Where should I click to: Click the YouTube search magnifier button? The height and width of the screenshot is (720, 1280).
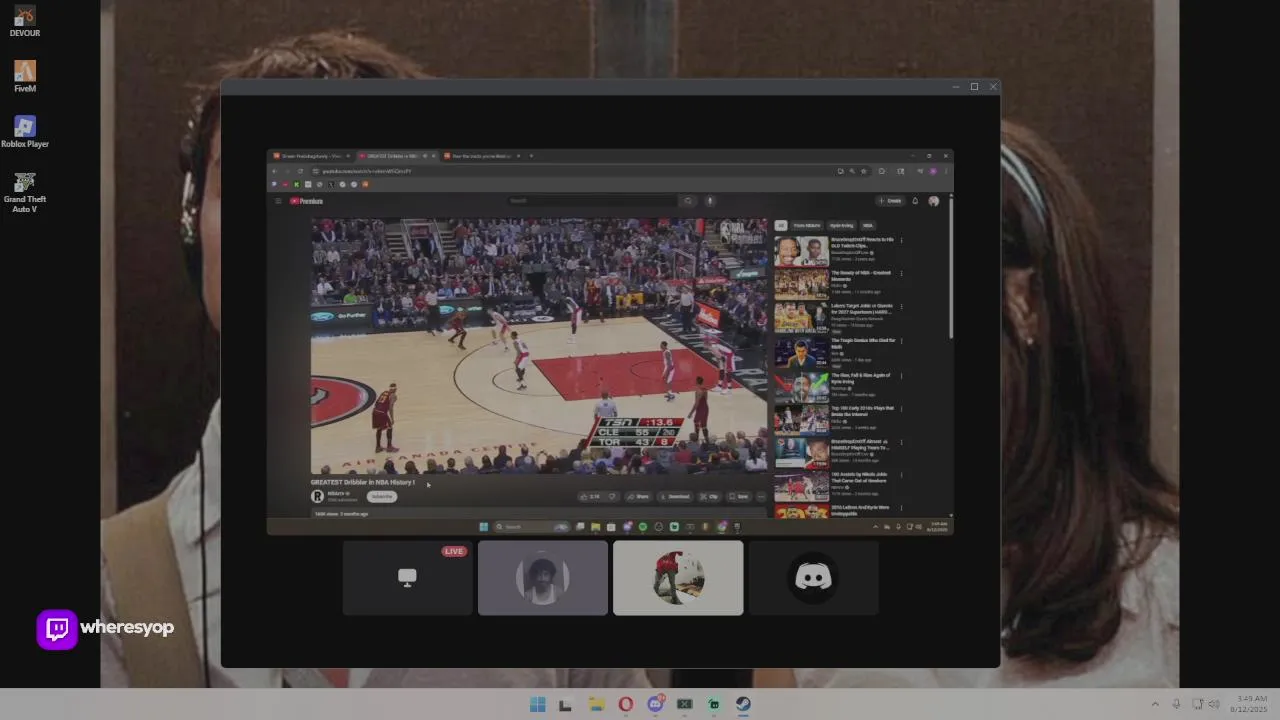tap(687, 201)
